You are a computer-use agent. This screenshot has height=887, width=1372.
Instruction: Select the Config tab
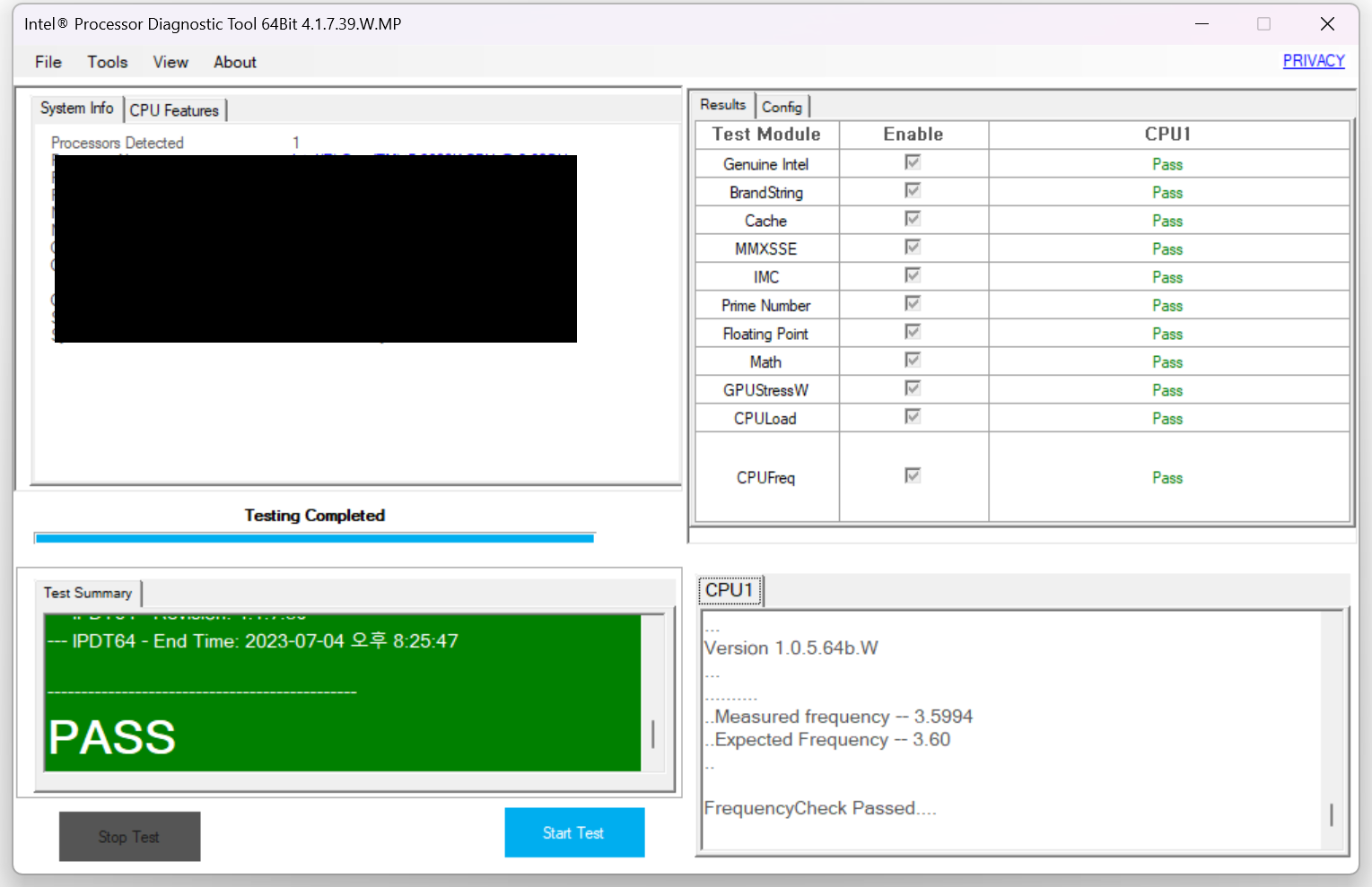point(782,107)
